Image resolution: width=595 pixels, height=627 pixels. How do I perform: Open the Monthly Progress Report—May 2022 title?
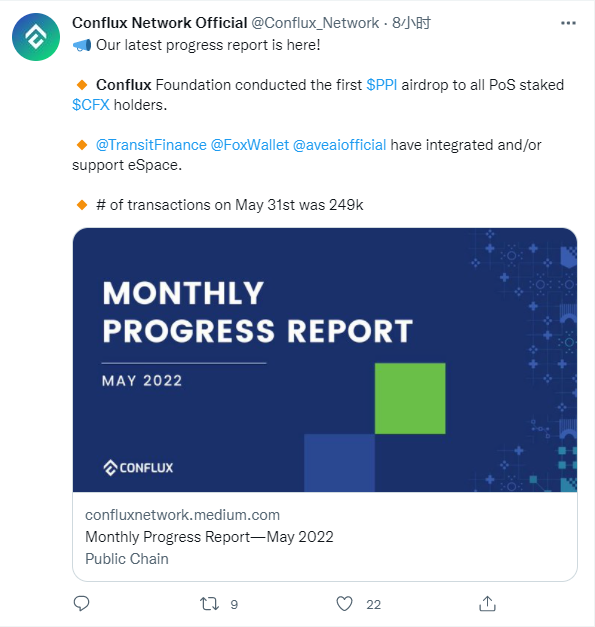pos(209,537)
